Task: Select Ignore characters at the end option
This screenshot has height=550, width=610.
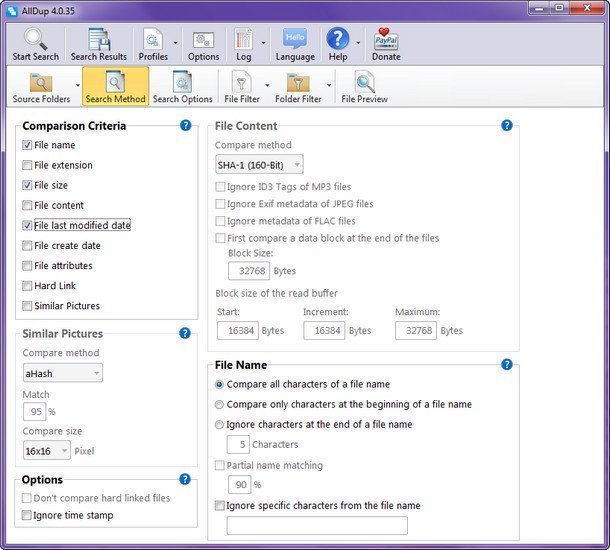Action: click(x=219, y=424)
